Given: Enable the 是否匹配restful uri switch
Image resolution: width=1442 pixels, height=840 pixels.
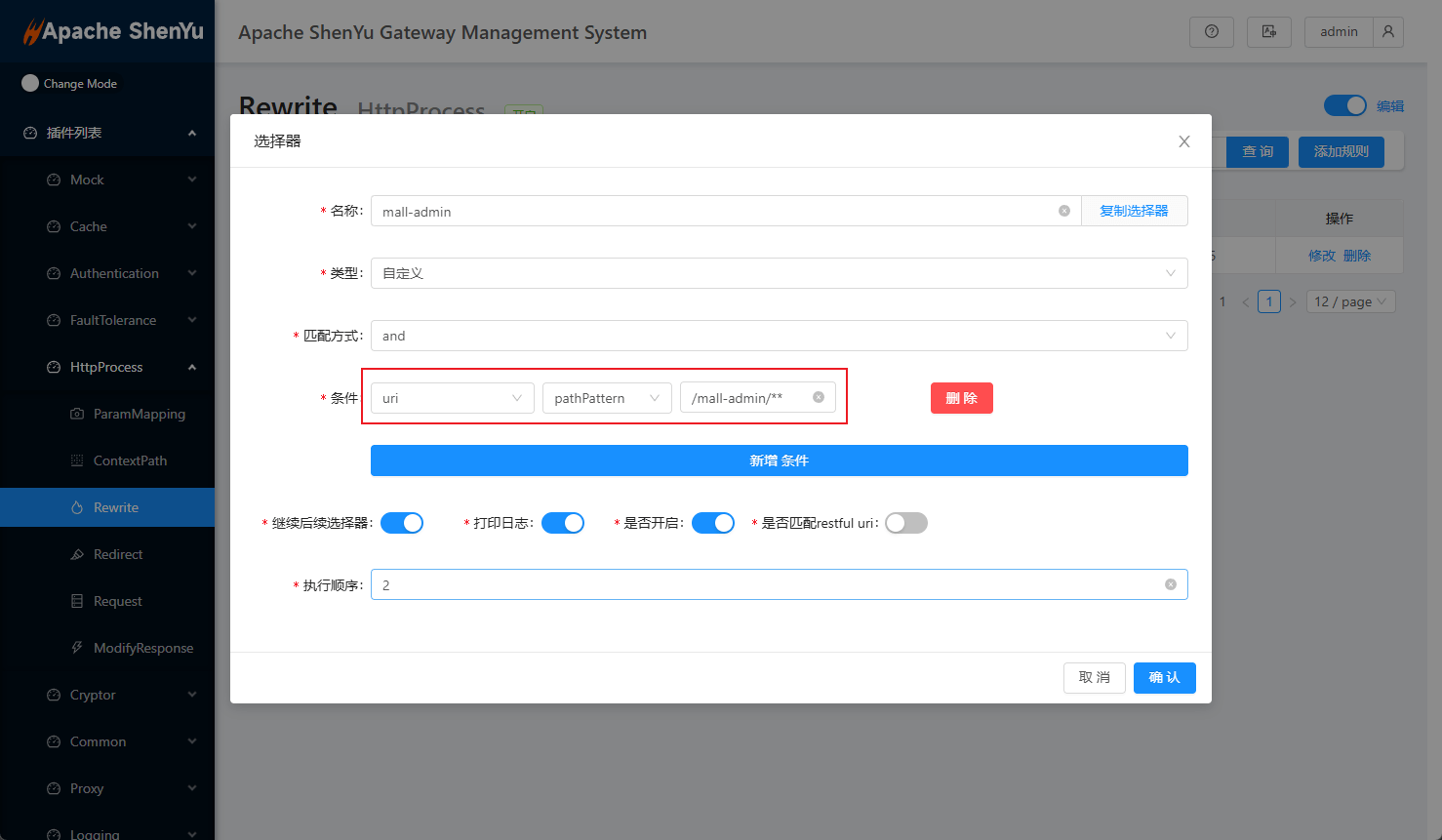Looking at the screenshot, I should (905, 523).
